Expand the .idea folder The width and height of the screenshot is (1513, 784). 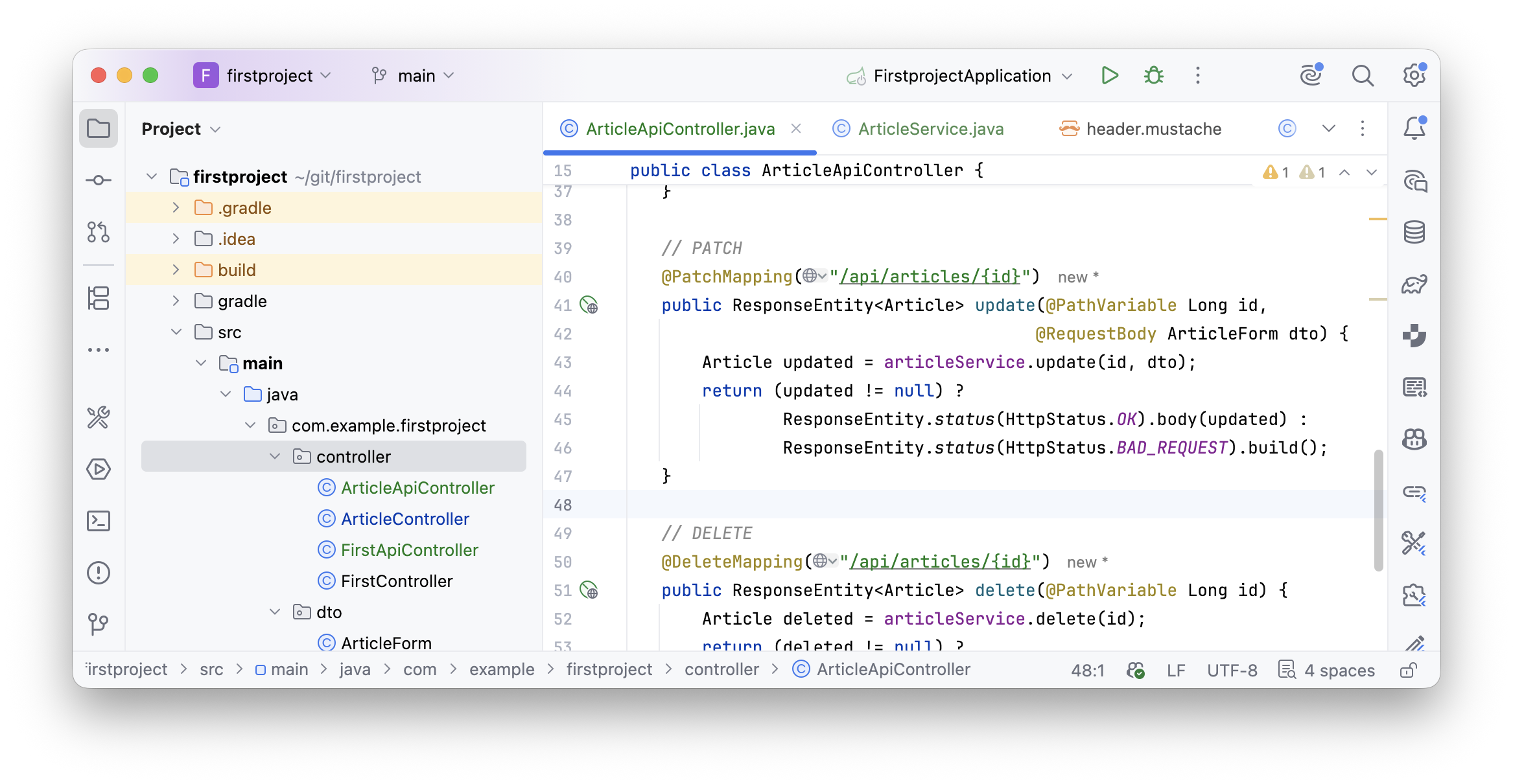point(176,239)
